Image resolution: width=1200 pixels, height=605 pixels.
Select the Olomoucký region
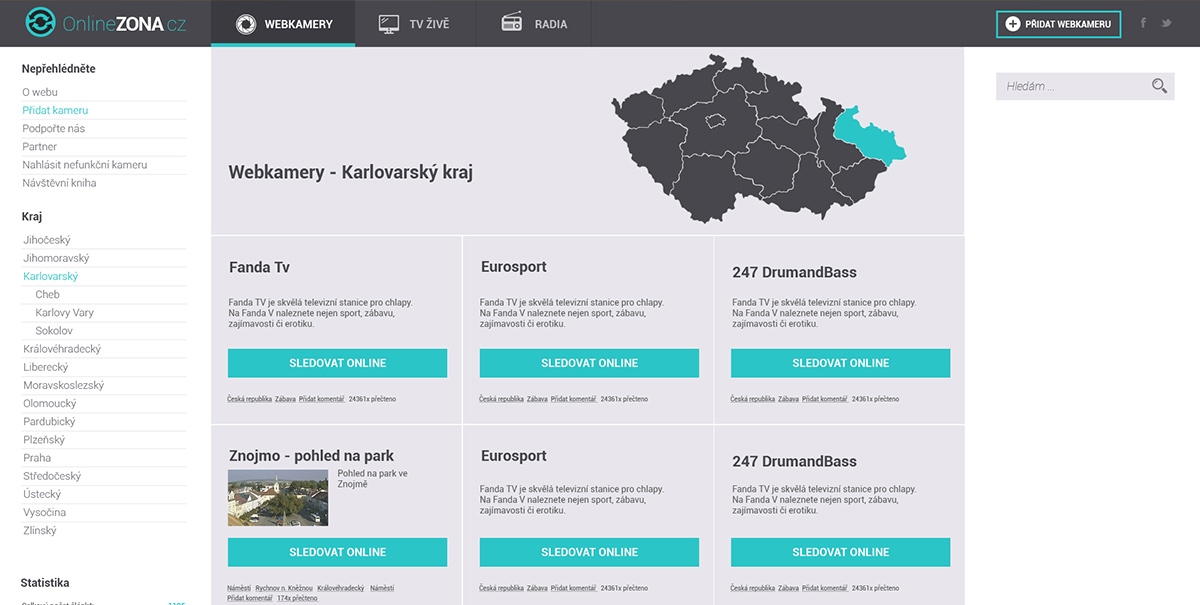(49, 403)
